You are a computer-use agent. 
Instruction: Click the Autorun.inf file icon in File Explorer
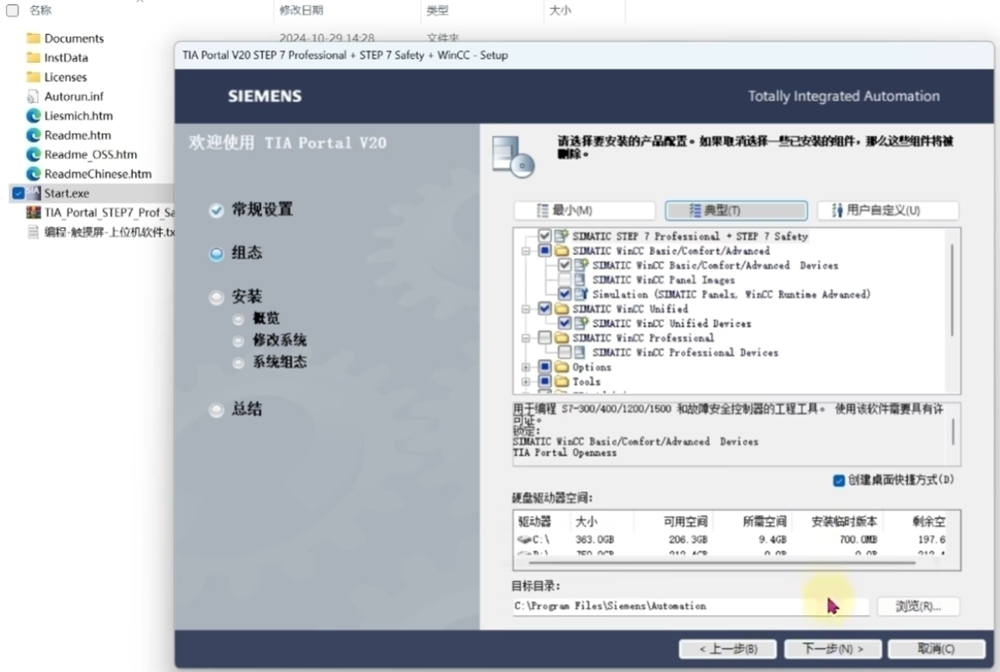pos(33,96)
